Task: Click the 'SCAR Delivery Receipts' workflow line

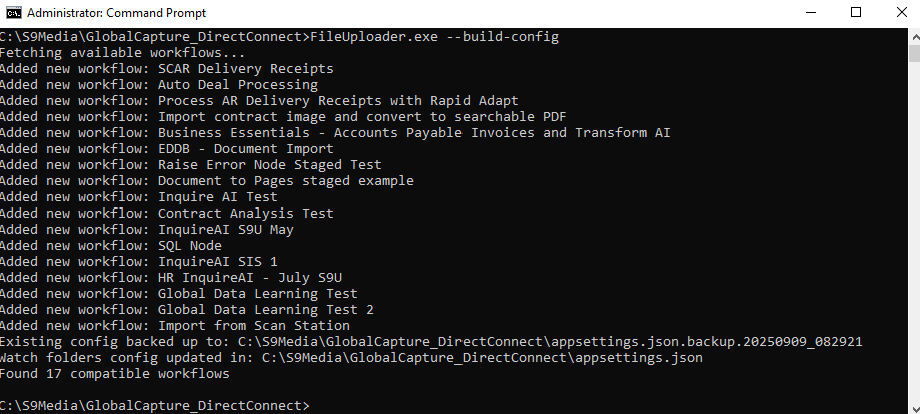Action: point(245,69)
